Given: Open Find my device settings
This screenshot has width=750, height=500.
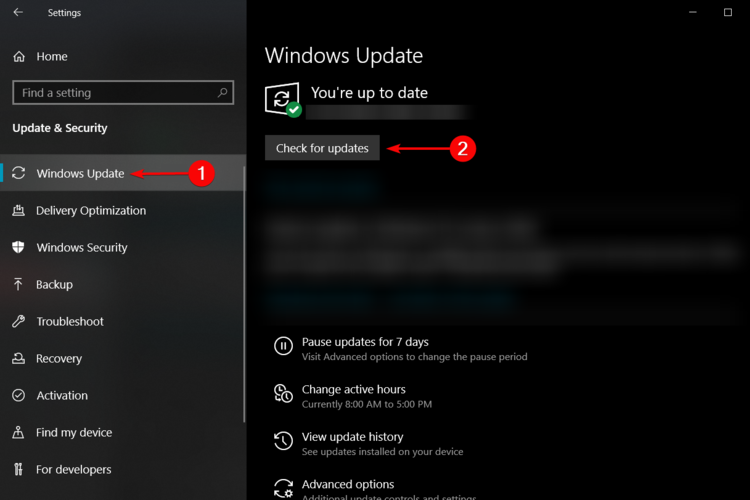Looking at the screenshot, I should (123, 432).
